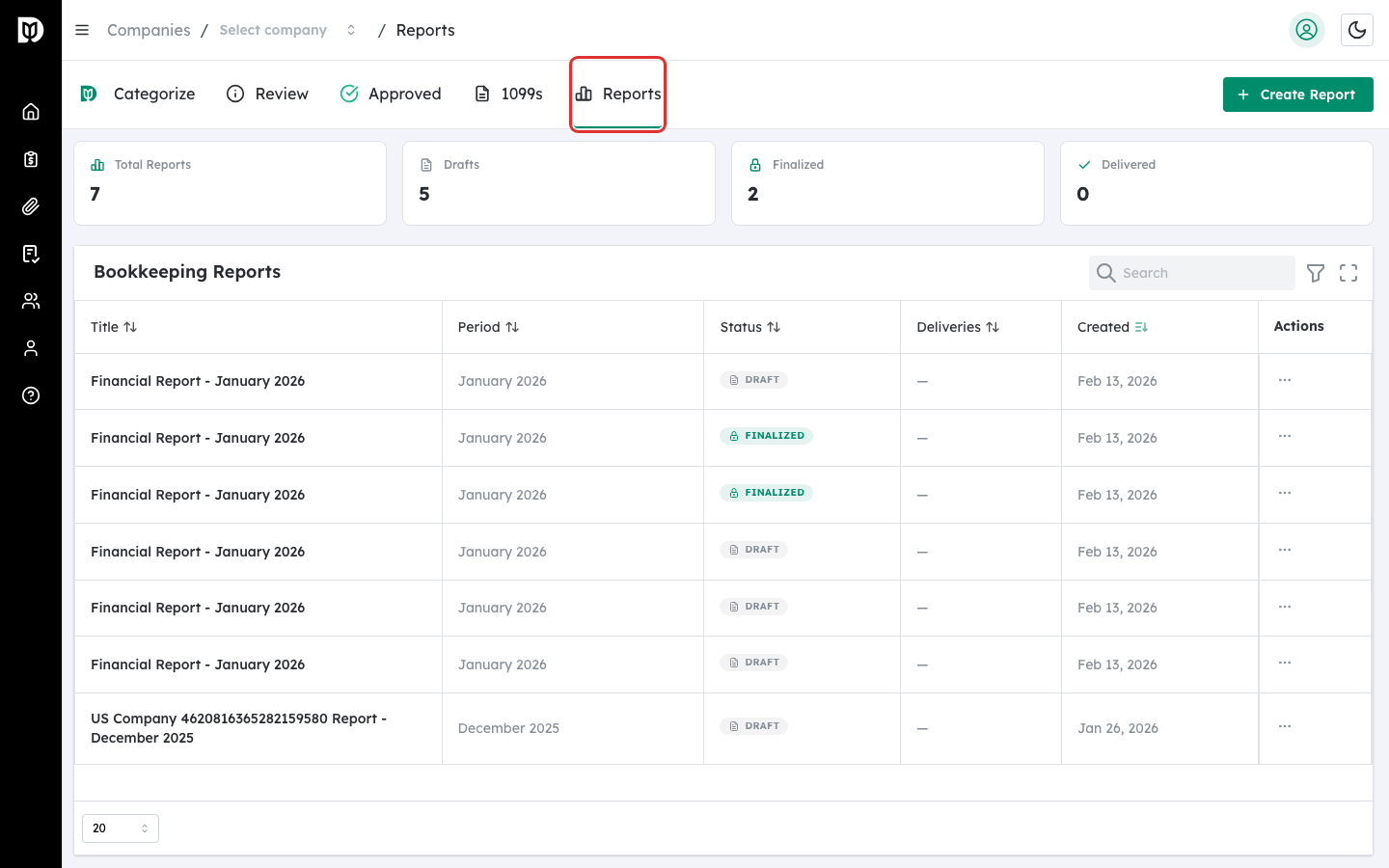
Task: Toggle the sidebar with the hamburger icon
Action: tap(82, 30)
